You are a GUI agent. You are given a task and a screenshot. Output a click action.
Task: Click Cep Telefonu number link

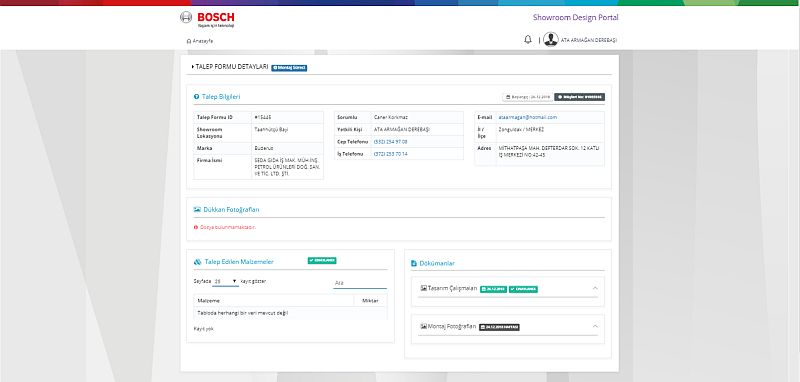pyautogui.click(x=390, y=142)
